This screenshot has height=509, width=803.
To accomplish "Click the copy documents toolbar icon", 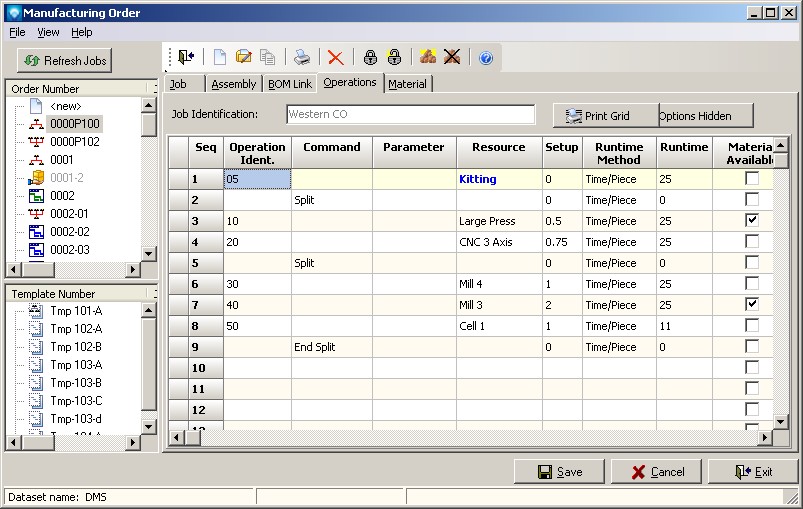I will 267,58.
